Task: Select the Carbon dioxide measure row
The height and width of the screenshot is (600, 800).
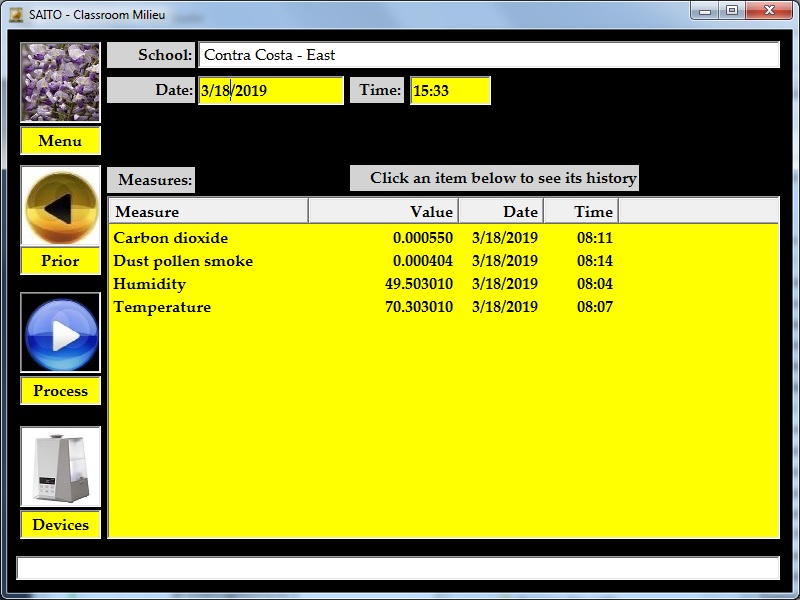Action: [x=171, y=238]
